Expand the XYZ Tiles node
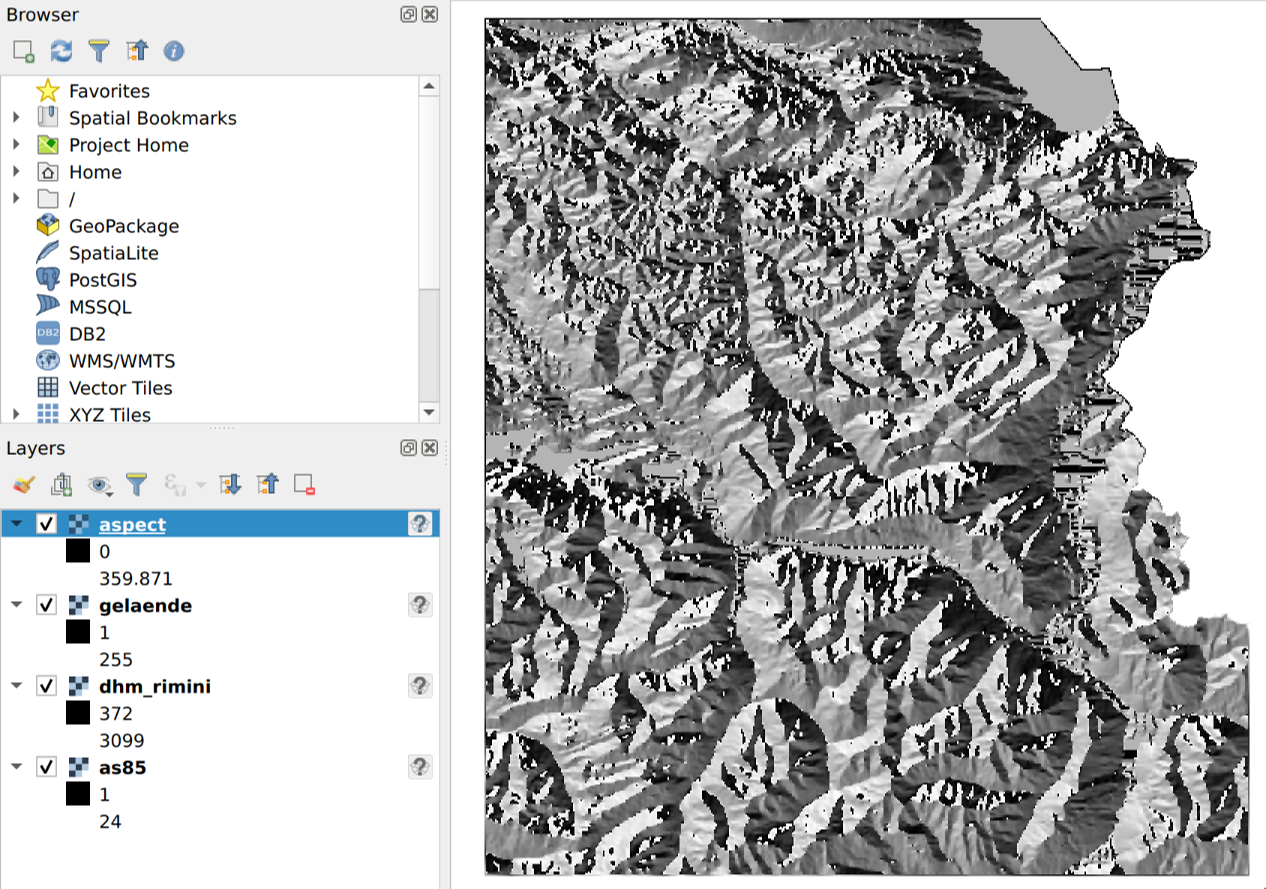Viewport: 1266px width, 889px height. tap(16, 414)
